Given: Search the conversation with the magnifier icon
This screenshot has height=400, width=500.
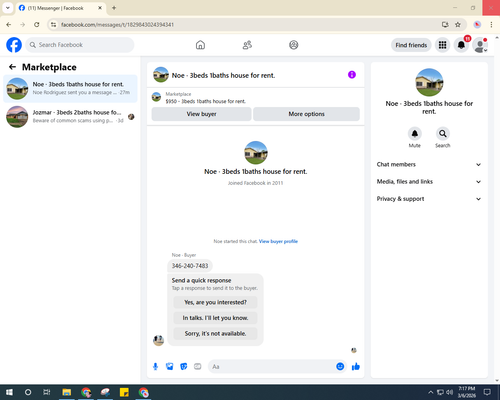Looking at the screenshot, I should pos(442,134).
